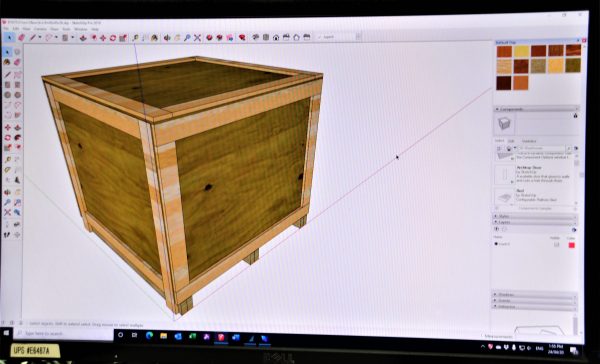This screenshot has width=600, height=364.
Task: Collapse the Layers panel header
Action: [535, 222]
